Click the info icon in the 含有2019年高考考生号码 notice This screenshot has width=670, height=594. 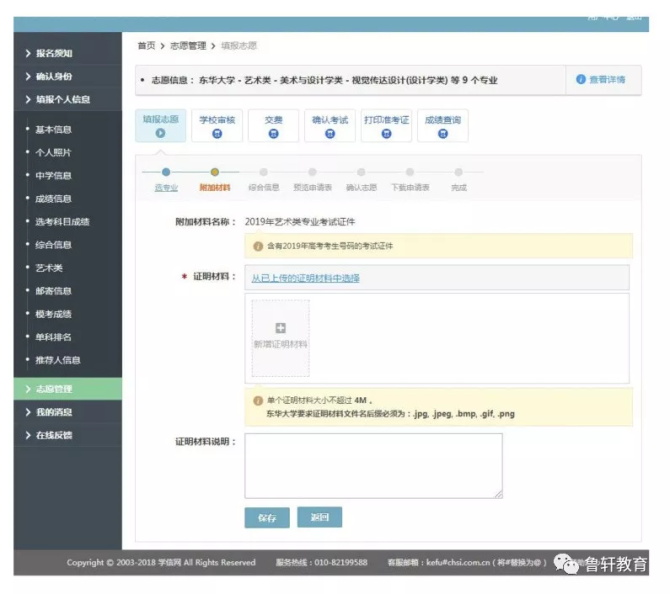[258, 246]
